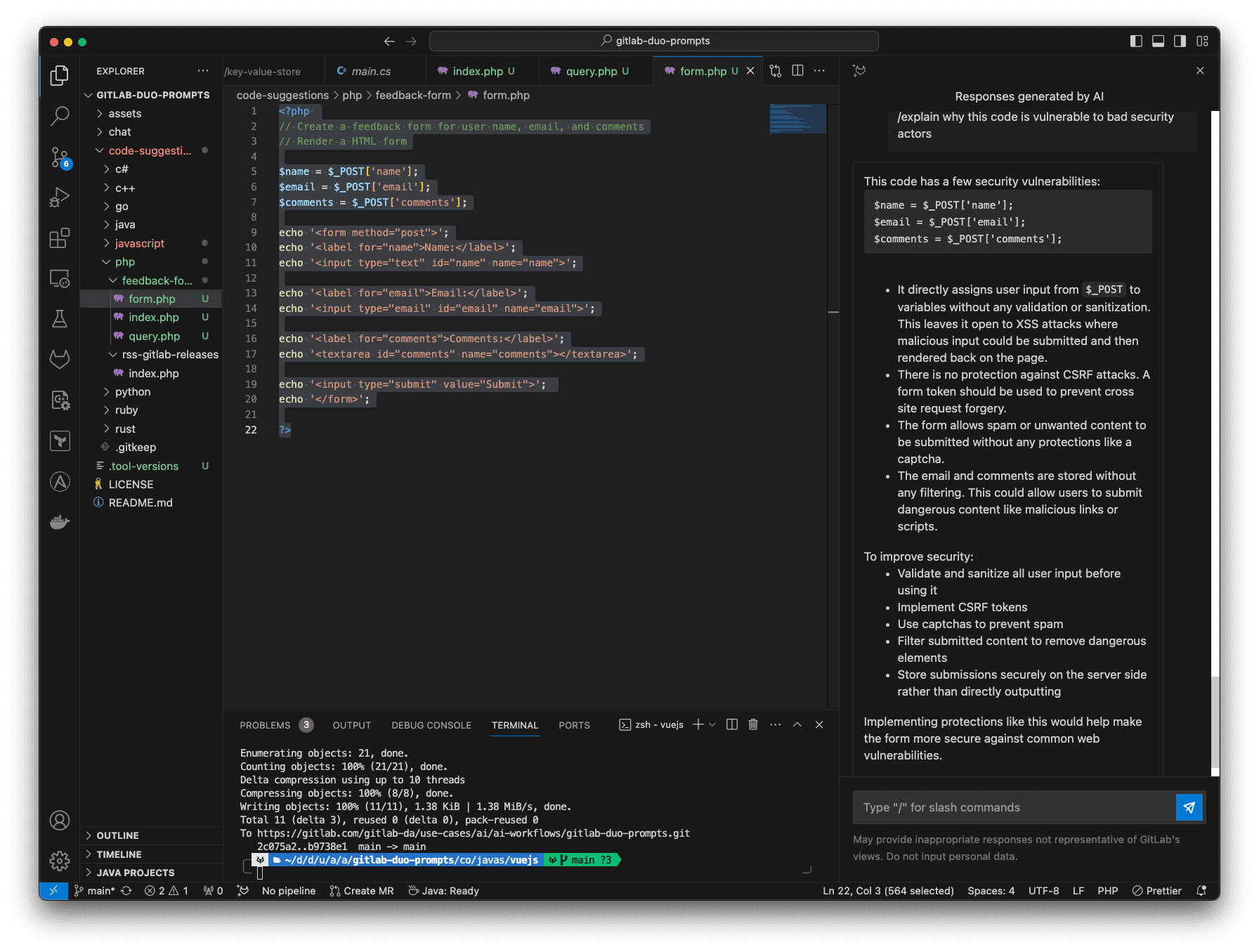Open the Docker view in activity bar

60,522
